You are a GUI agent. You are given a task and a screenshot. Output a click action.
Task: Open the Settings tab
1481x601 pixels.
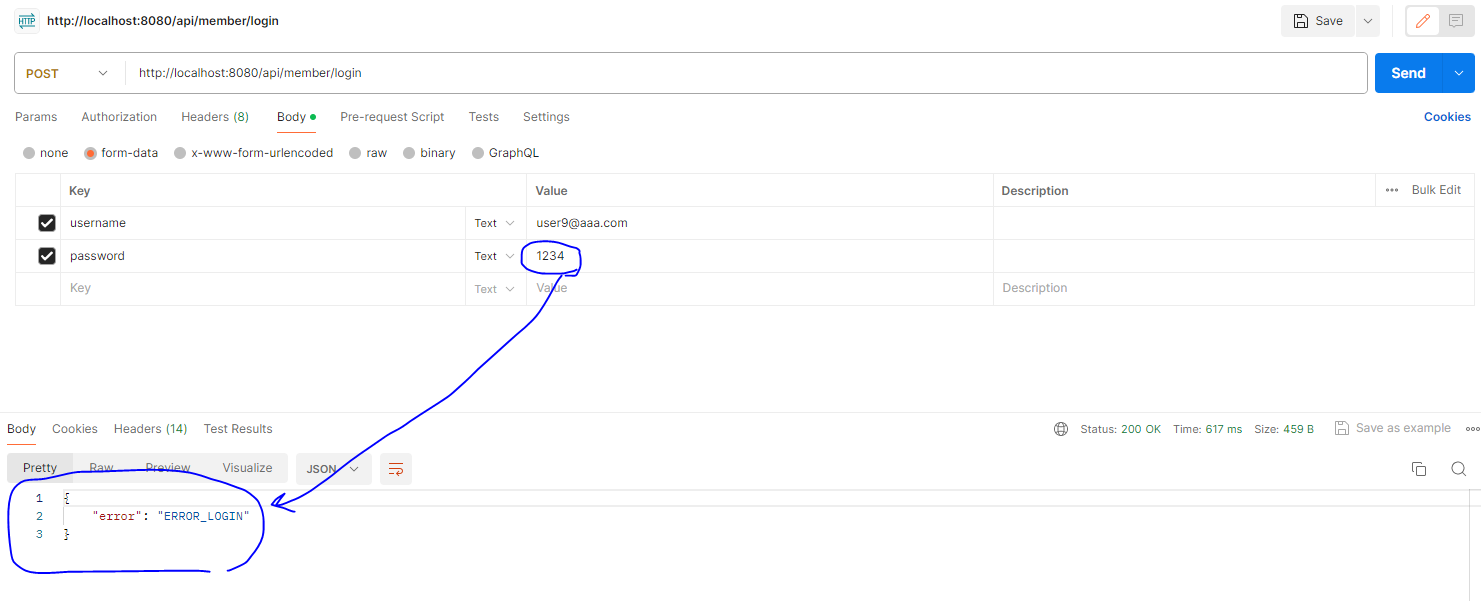(x=546, y=117)
